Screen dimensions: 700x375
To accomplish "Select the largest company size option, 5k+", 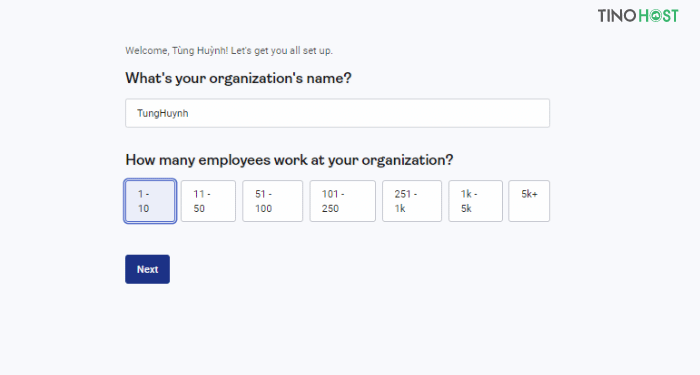I will tap(529, 201).
